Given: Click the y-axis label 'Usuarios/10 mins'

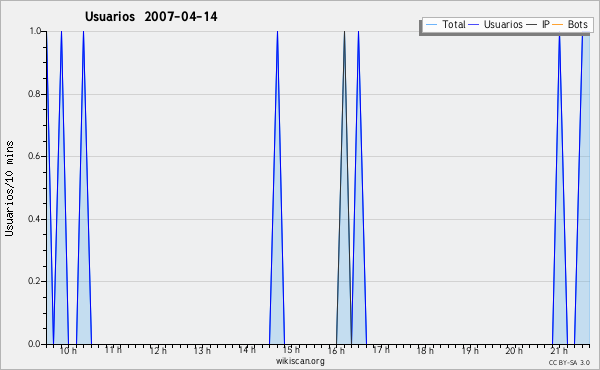Looking at the screenshot, I should 9,189.
